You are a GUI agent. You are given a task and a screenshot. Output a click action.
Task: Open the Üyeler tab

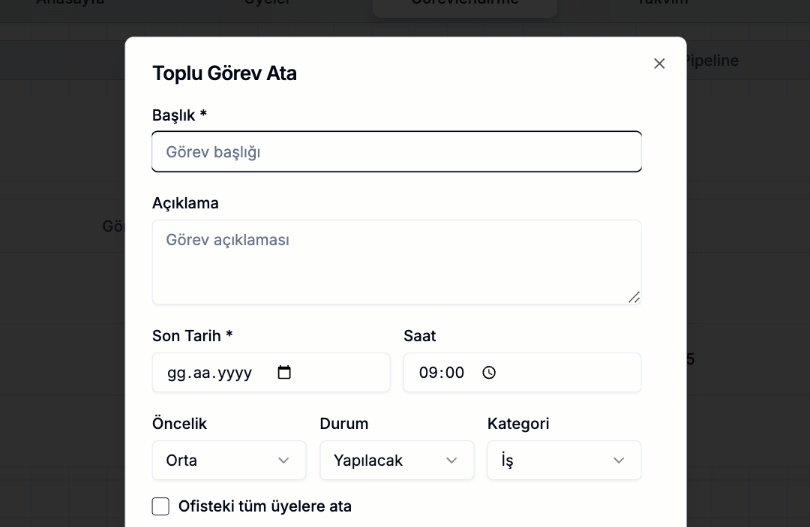click(x=267, y=3)
